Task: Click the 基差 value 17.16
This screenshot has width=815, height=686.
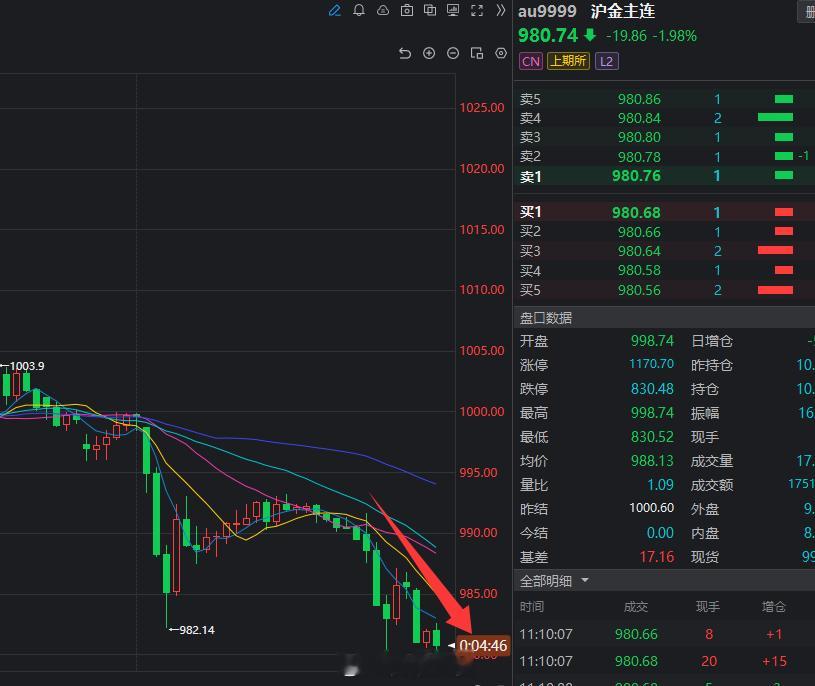Action: click(656, 557)
